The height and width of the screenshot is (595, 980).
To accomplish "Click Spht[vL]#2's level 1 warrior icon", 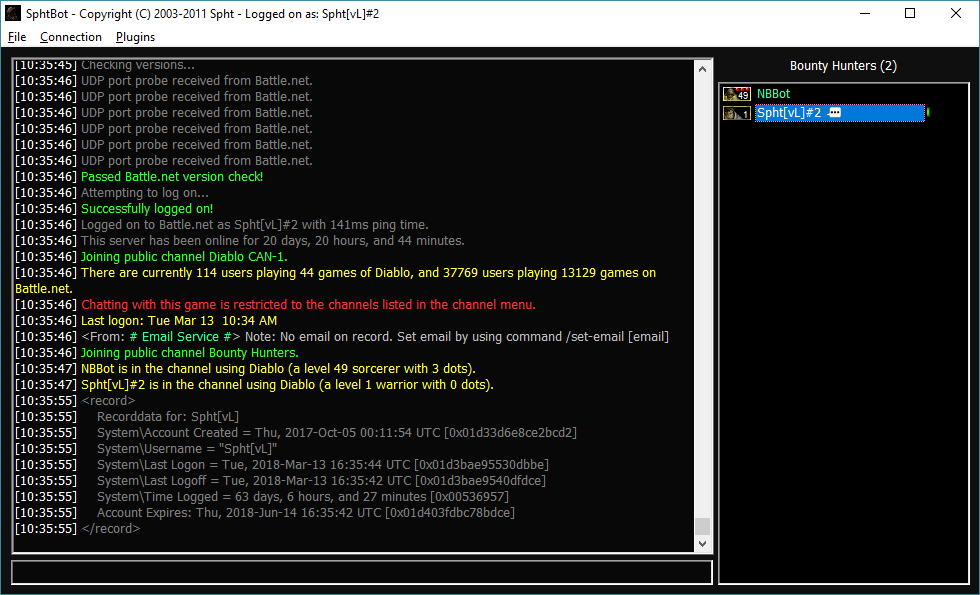I will tap(737, 113).
